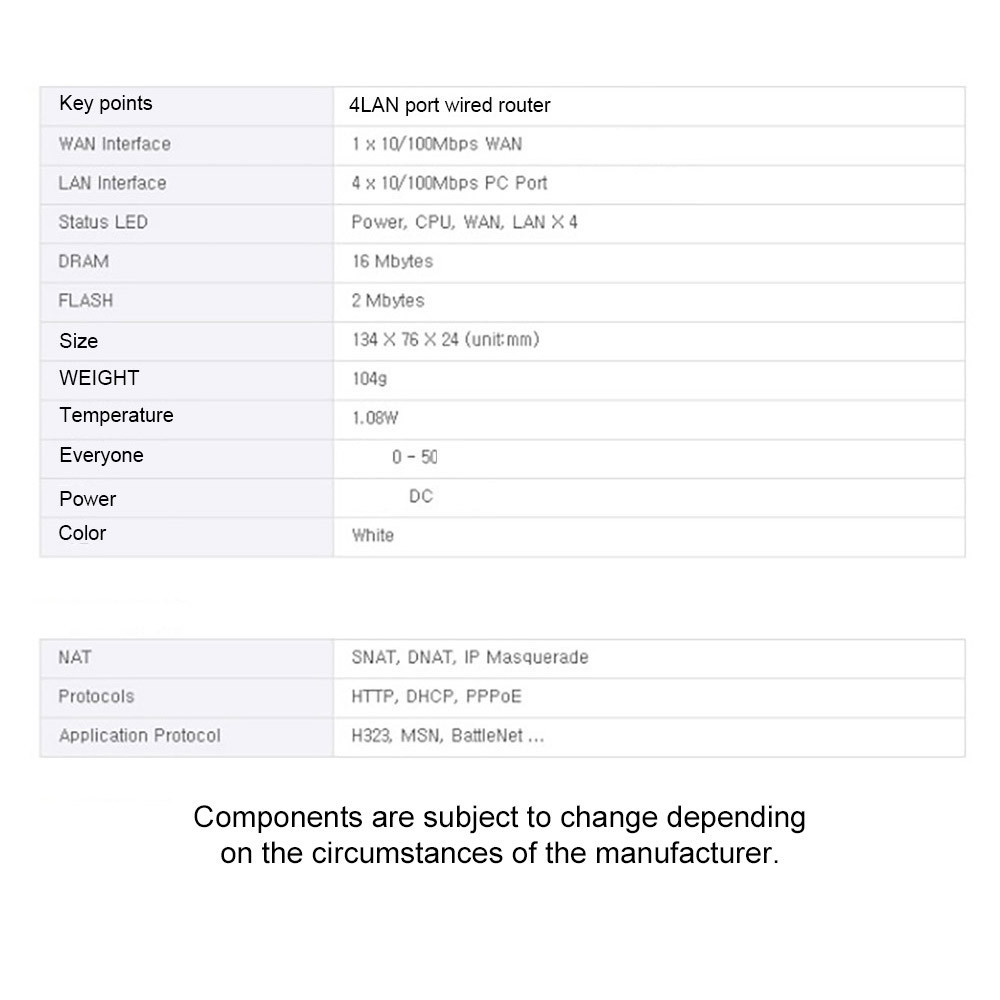Click the Everyone row label
The height and width of the screenshot is (1000, 1000).
coord(101,456)
